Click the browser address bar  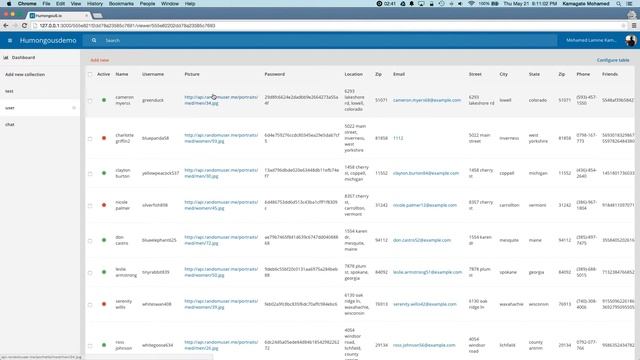pyautogui.click(x=327, y=25)
